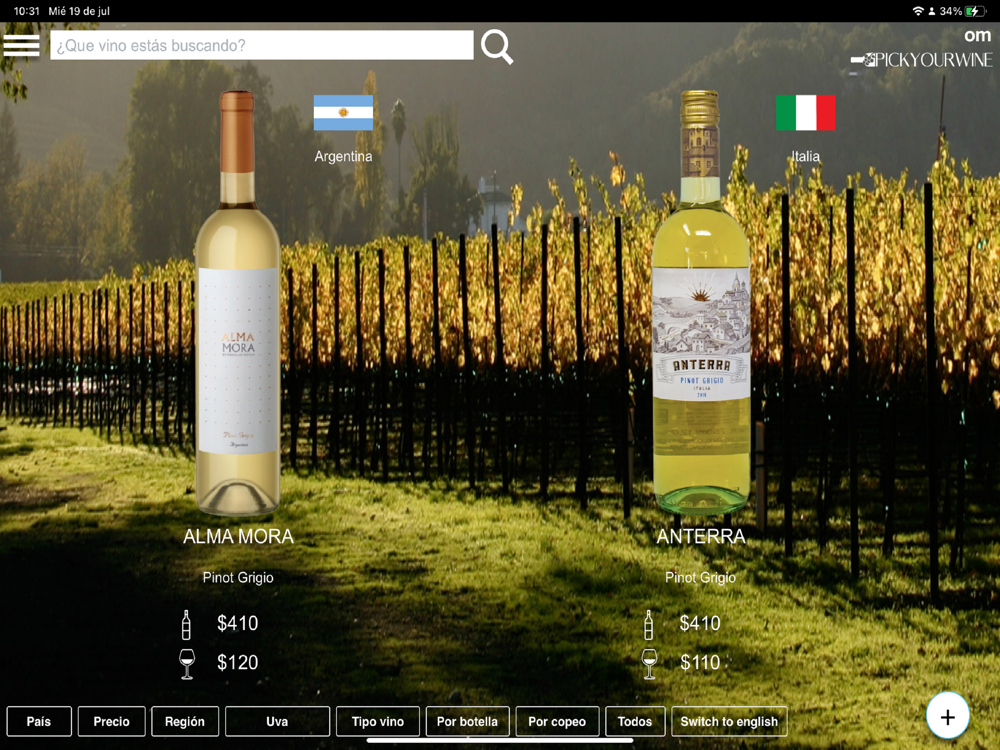Select the Anterra bottle image
Viewport: 1000px width, 750px height.
click(x=701, y=302)
